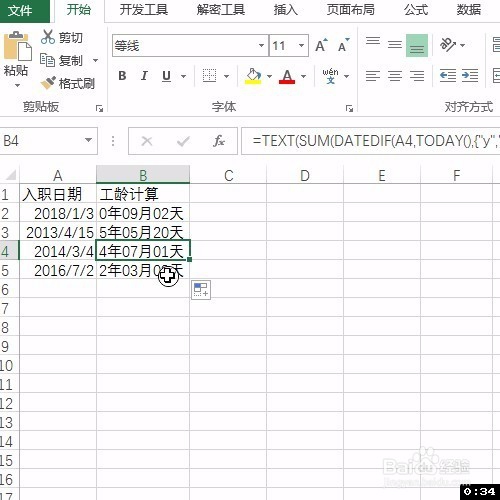The width and height of the screenshot is (500, 500).
Task: Select the Format Painter (格式刷) tool
Action: click(68, 83)
